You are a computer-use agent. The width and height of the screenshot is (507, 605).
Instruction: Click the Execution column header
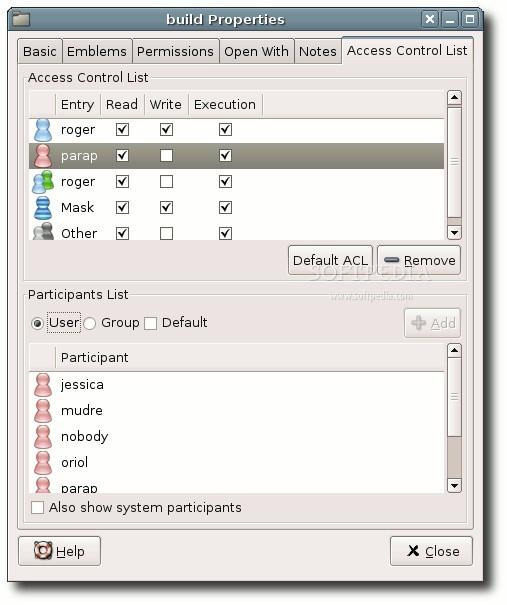[225, 105]
